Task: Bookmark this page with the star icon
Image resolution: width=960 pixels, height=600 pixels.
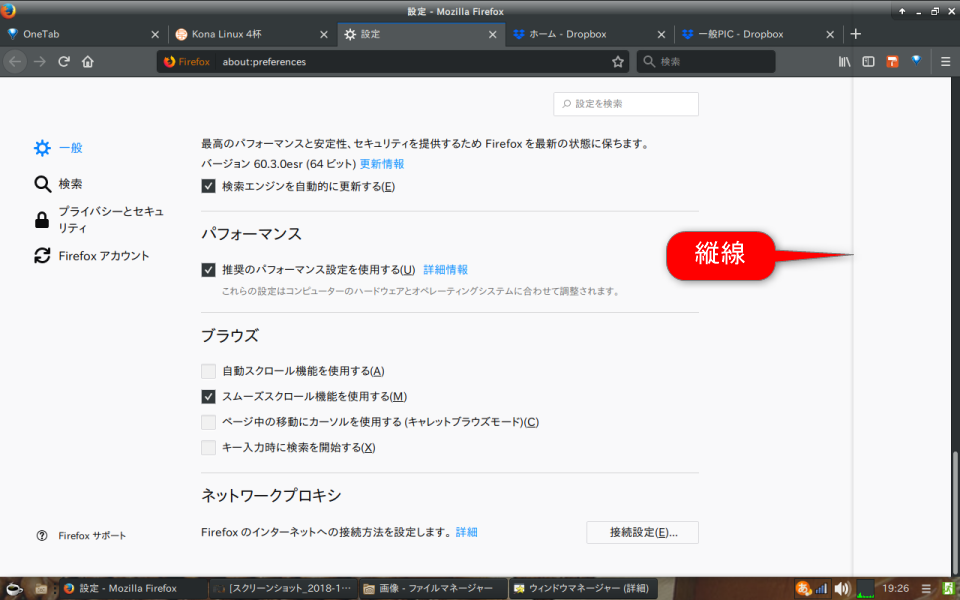Action: click(618, 62)
